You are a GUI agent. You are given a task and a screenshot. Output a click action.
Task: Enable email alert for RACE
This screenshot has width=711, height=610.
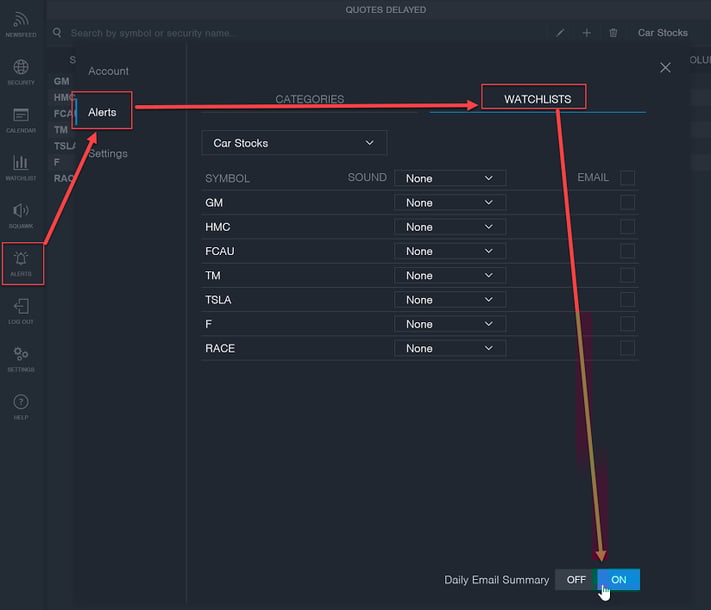point(628,348)
